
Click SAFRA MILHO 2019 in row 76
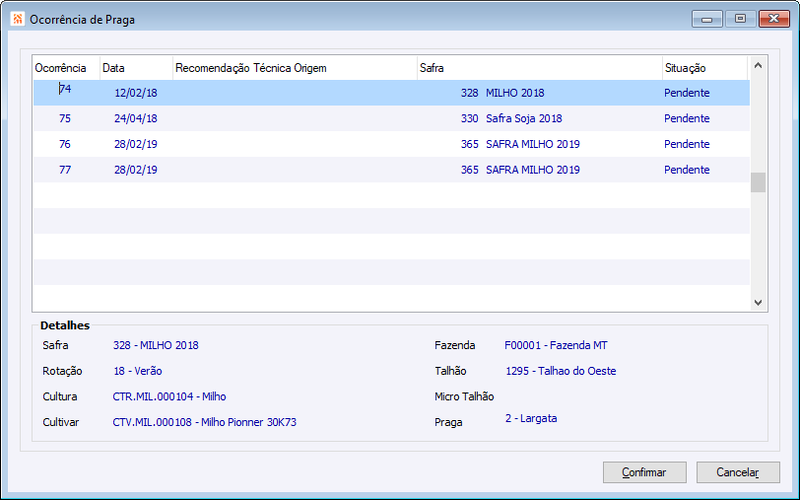[x=533, y=144]
